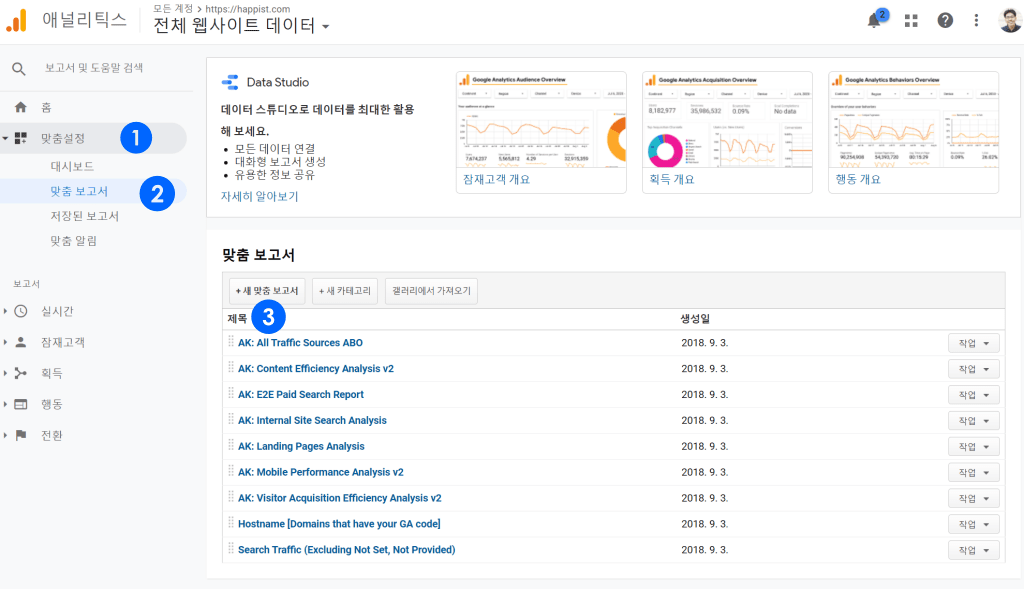Image resolution: width=1024 pixels, height=589 pixels.
Task: Open the three-dot overflow menu
Action: 975,20
